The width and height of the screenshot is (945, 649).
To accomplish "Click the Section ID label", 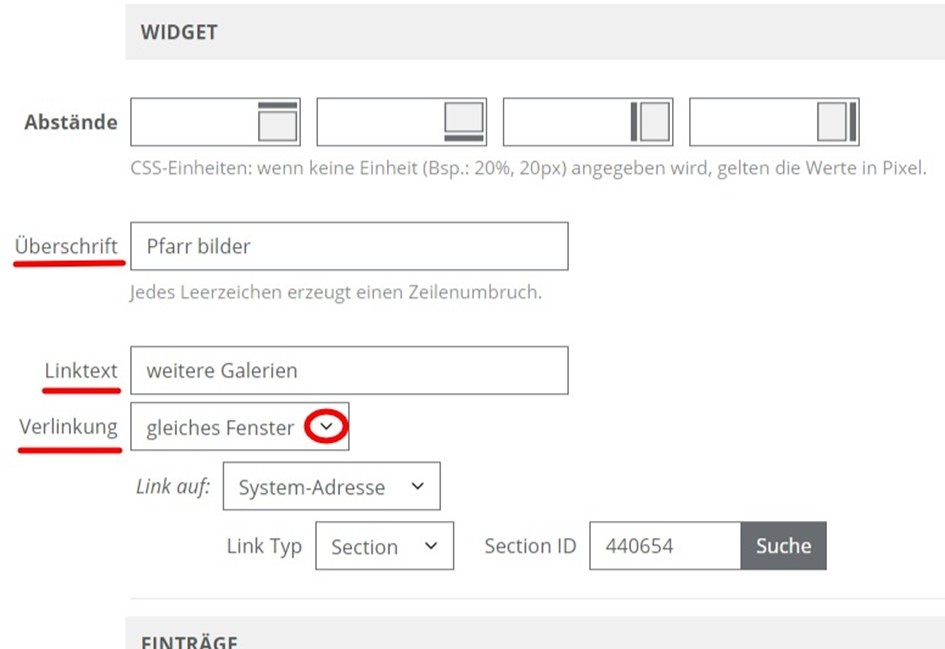I will click(x=530, y=545).
